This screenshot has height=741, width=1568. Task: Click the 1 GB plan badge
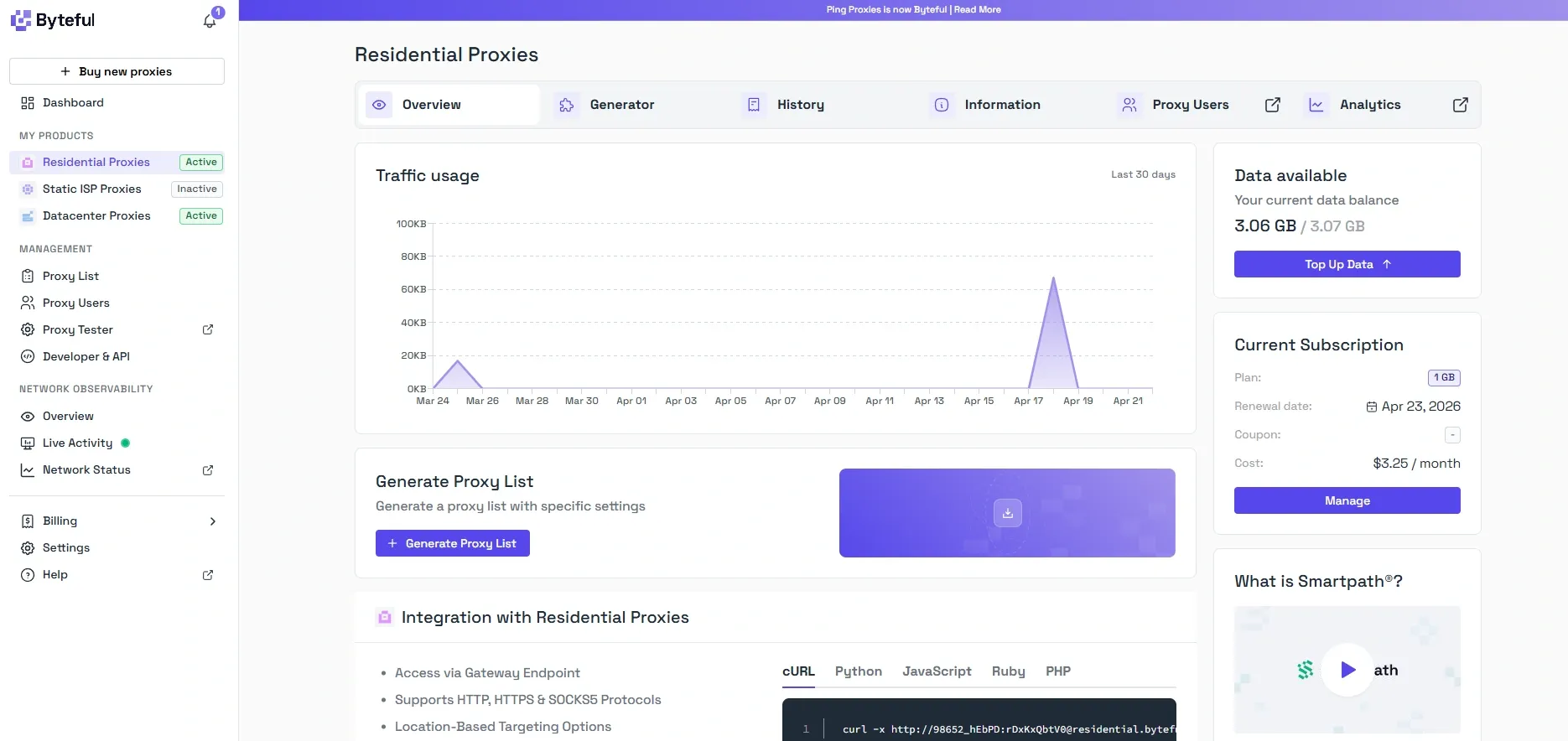coord(1444,378)
